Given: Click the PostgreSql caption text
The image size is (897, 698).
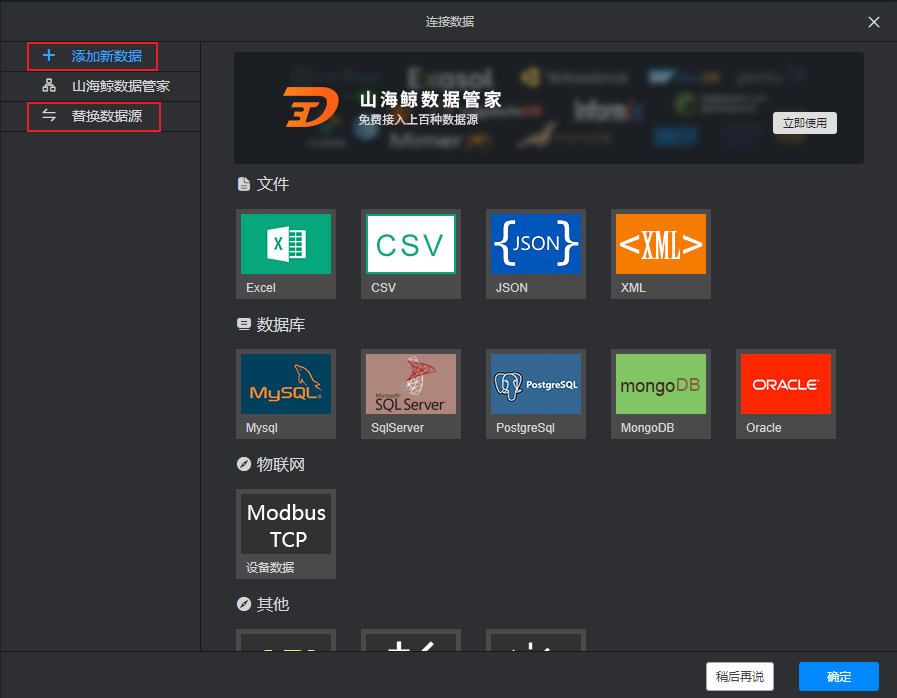Looking at the screenshot, I should pos(525,428).
